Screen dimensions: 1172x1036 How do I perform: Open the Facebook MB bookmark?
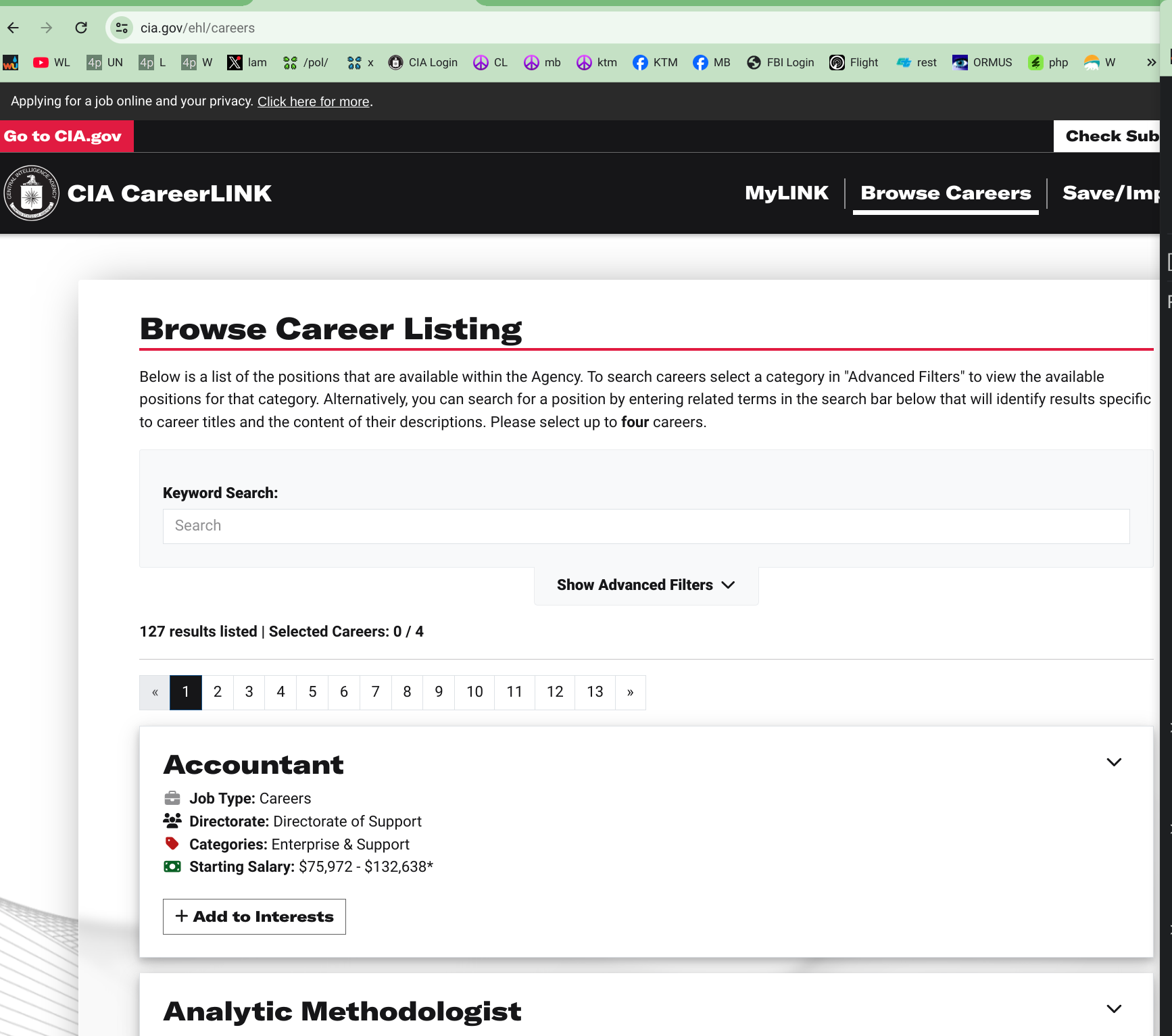(x=712, y=63)
